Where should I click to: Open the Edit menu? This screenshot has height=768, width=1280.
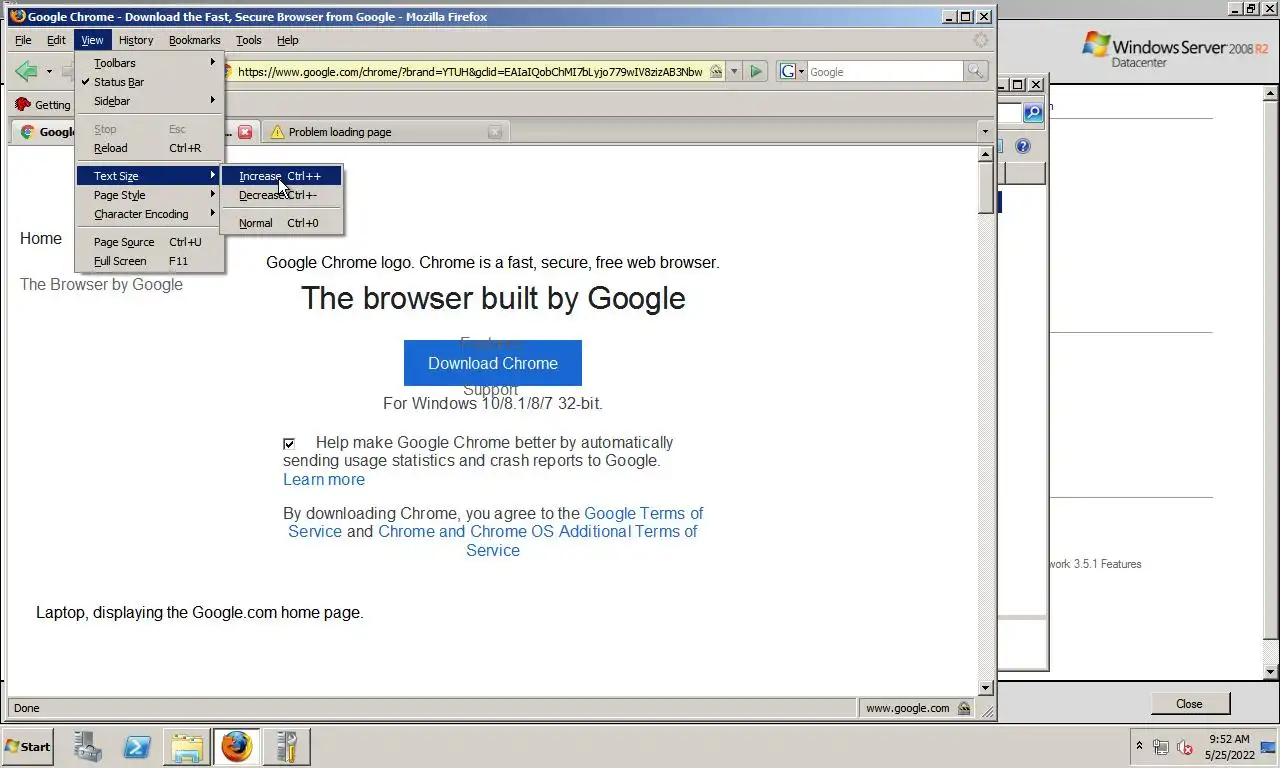click(56, 40)
